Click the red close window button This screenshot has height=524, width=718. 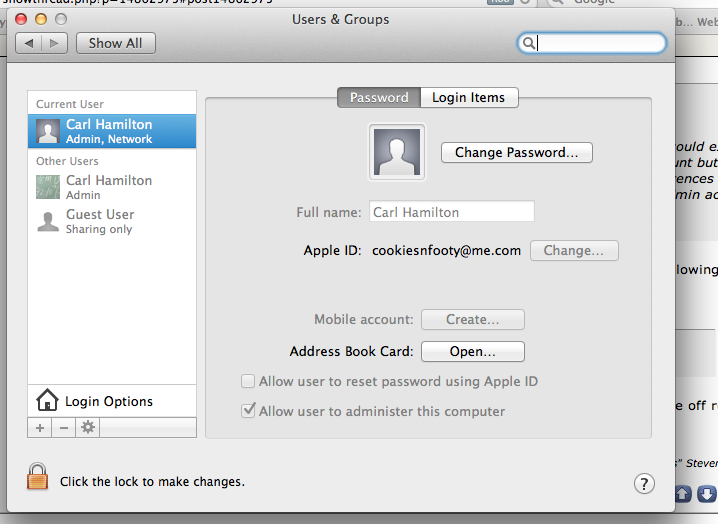(x=21, y=19)
